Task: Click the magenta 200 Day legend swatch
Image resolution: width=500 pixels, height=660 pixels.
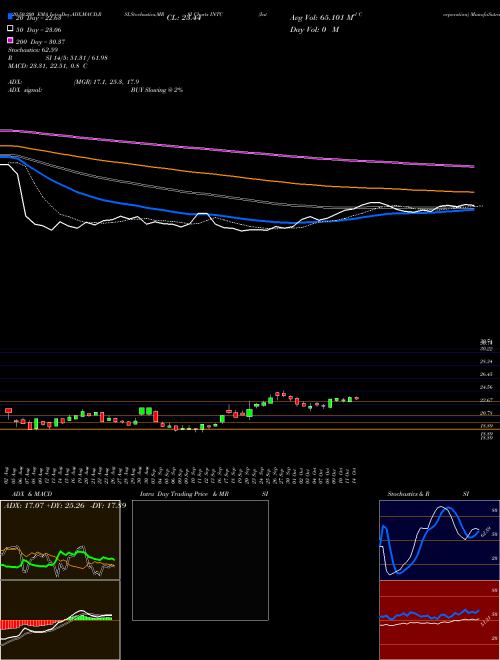Action: pyautogui.click(x=10, y=40)
